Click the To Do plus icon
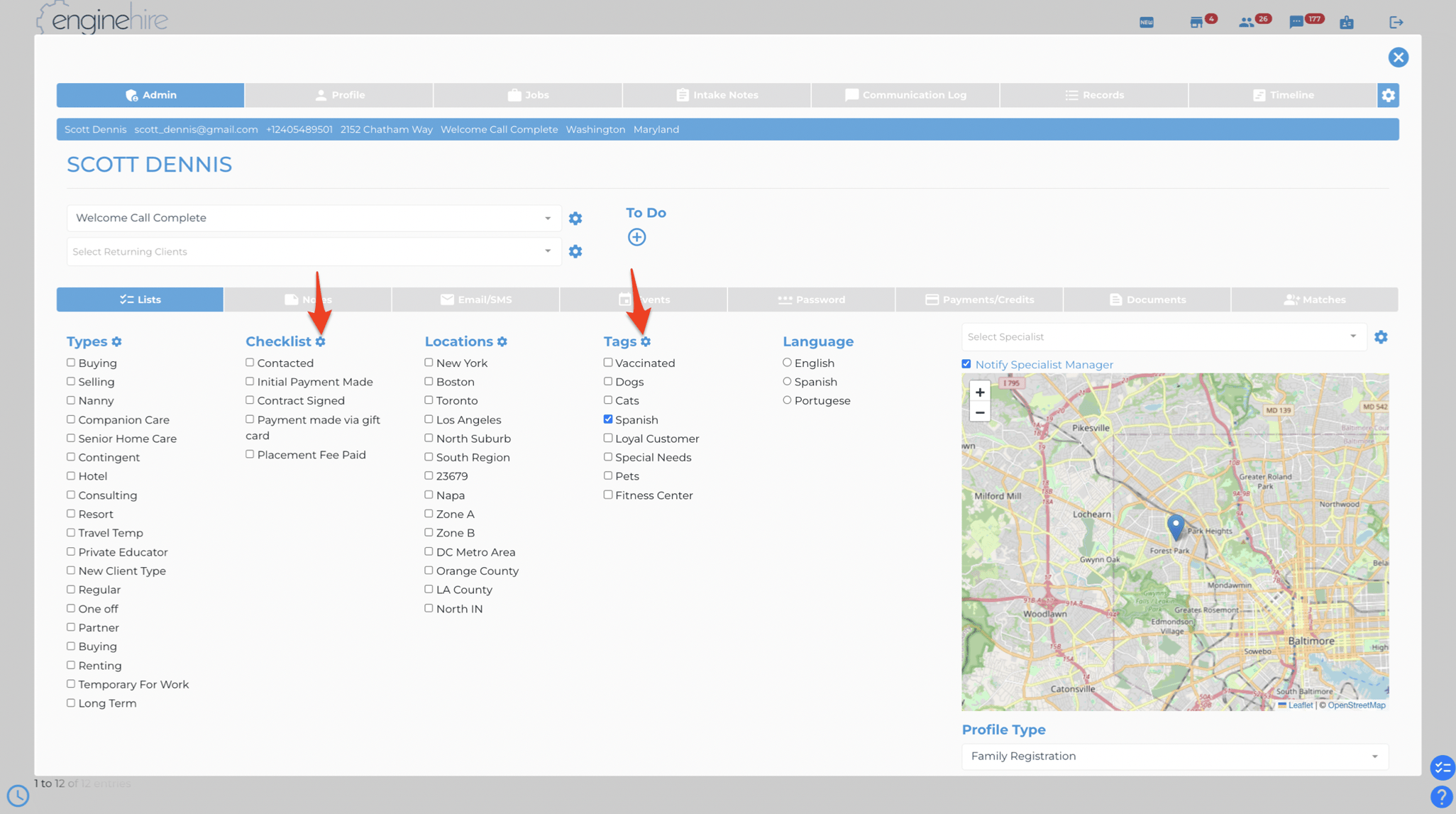 click(636, 237)
